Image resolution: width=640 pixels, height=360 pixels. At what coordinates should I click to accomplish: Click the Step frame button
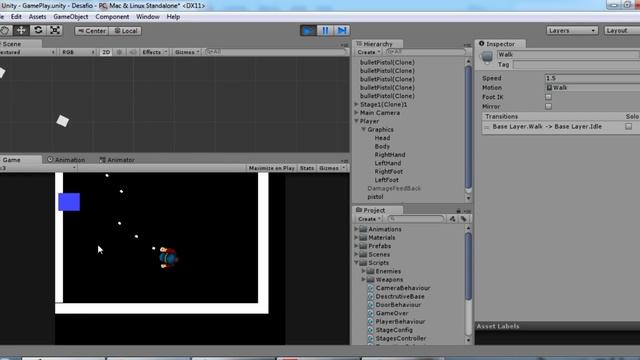(342, 31)
